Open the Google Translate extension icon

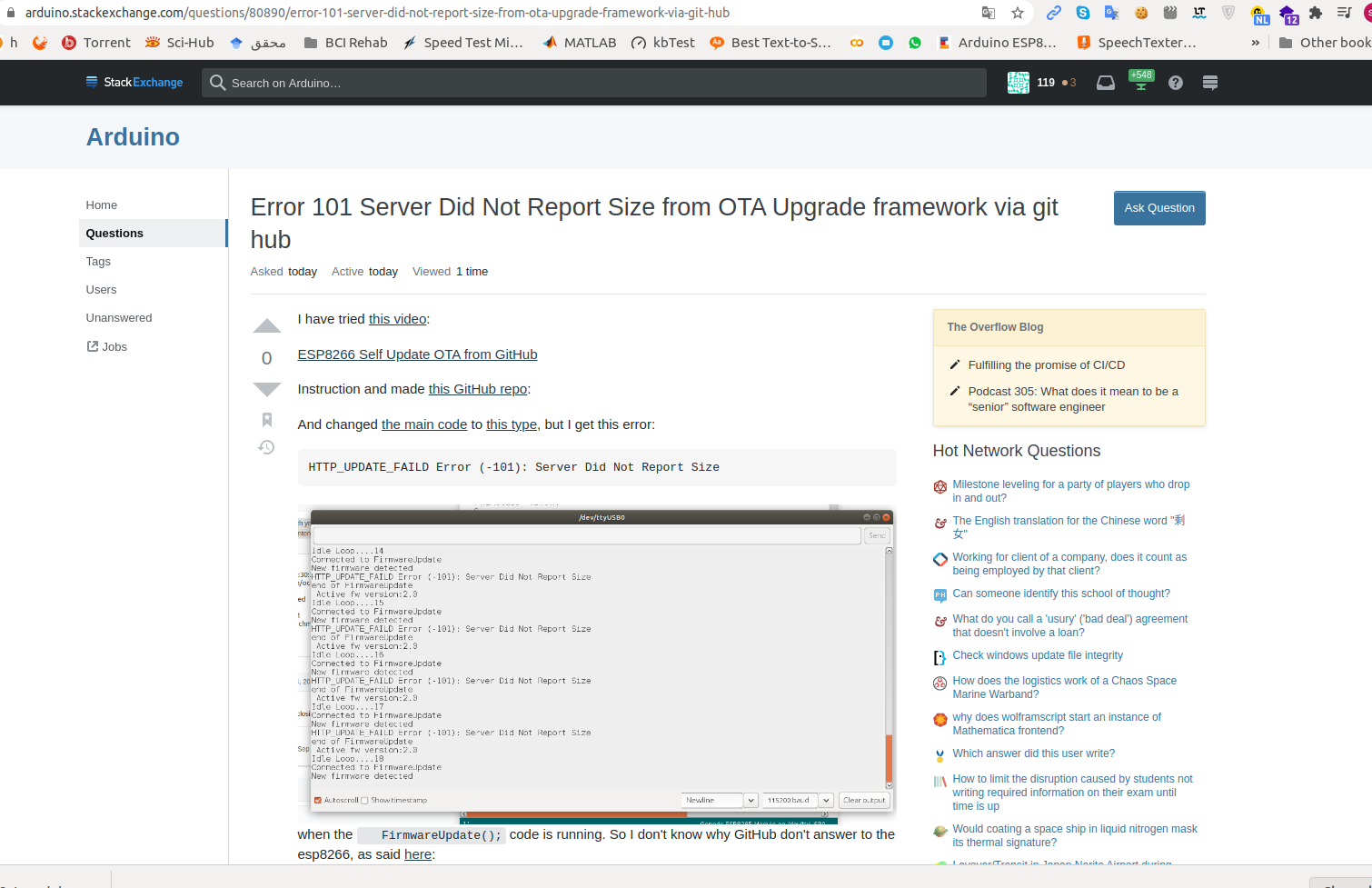(x=1112, y=13)
